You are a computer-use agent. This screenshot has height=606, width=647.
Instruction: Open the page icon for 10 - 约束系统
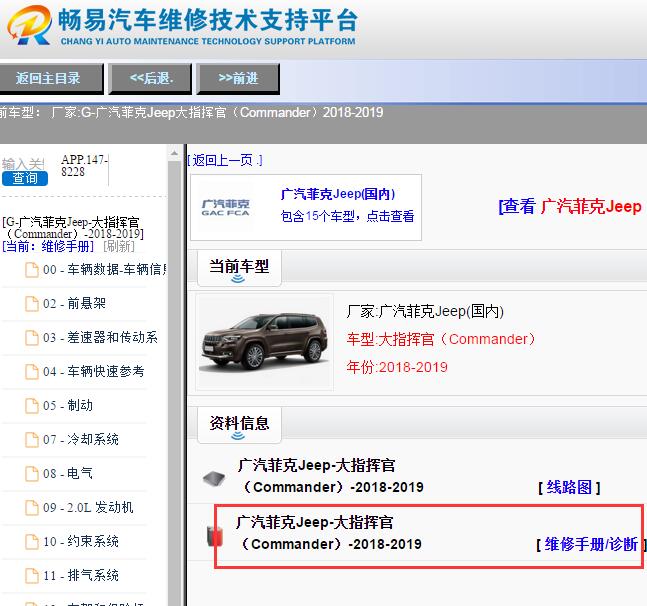(x=32, y=541)
